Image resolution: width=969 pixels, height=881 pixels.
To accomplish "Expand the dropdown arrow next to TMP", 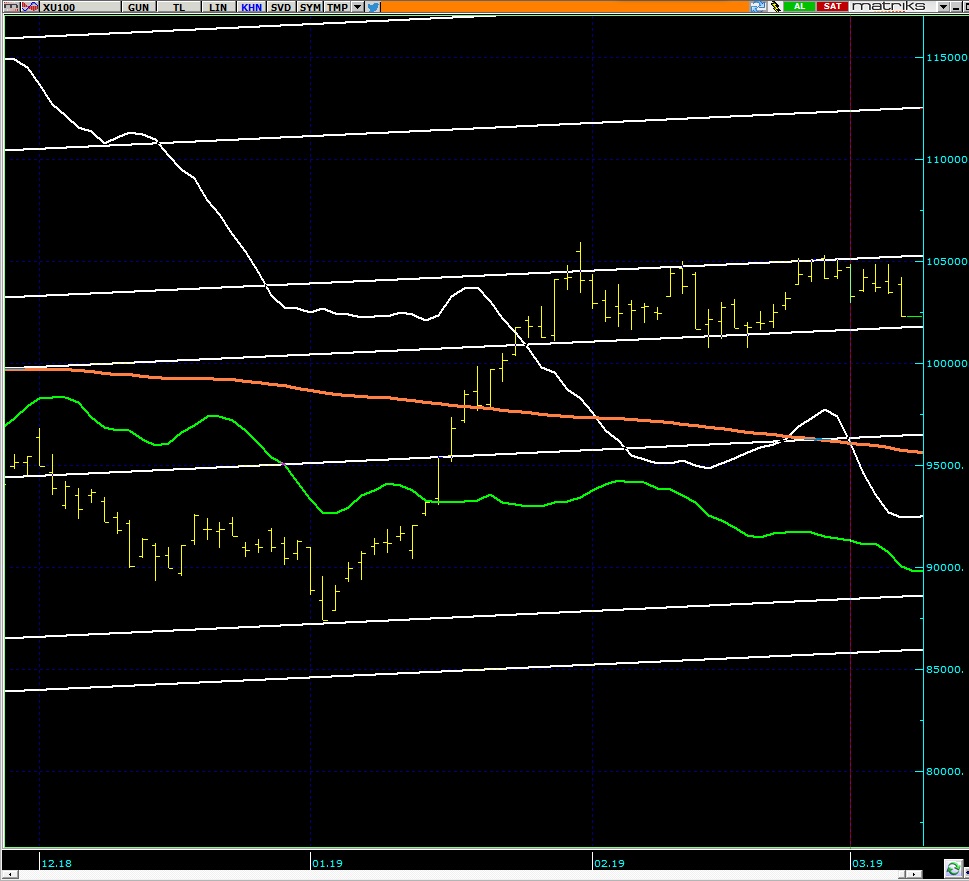I will point(357,7).
